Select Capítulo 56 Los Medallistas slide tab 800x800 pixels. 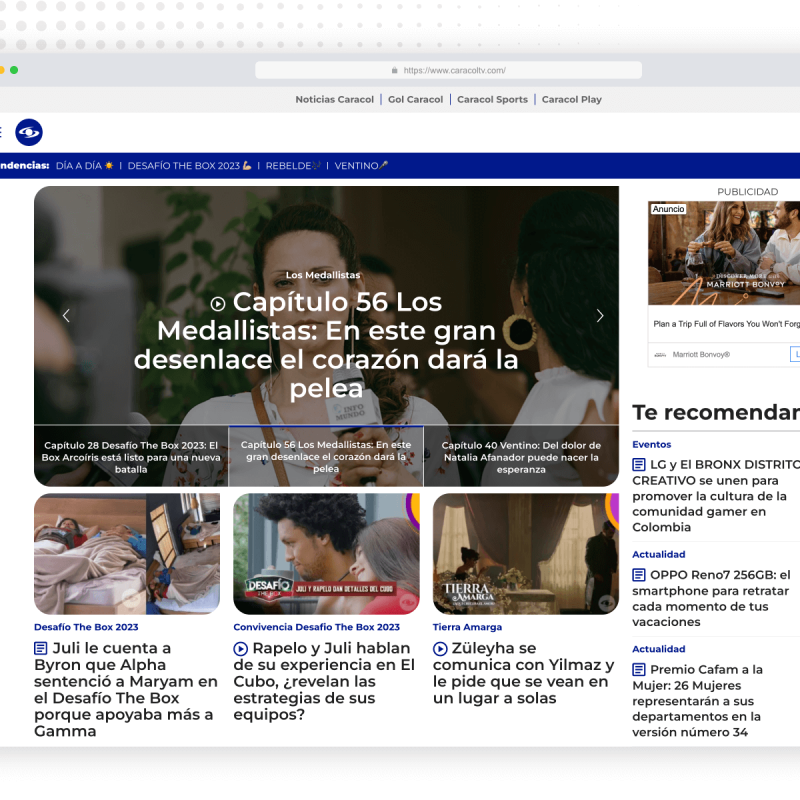(326, 457)
